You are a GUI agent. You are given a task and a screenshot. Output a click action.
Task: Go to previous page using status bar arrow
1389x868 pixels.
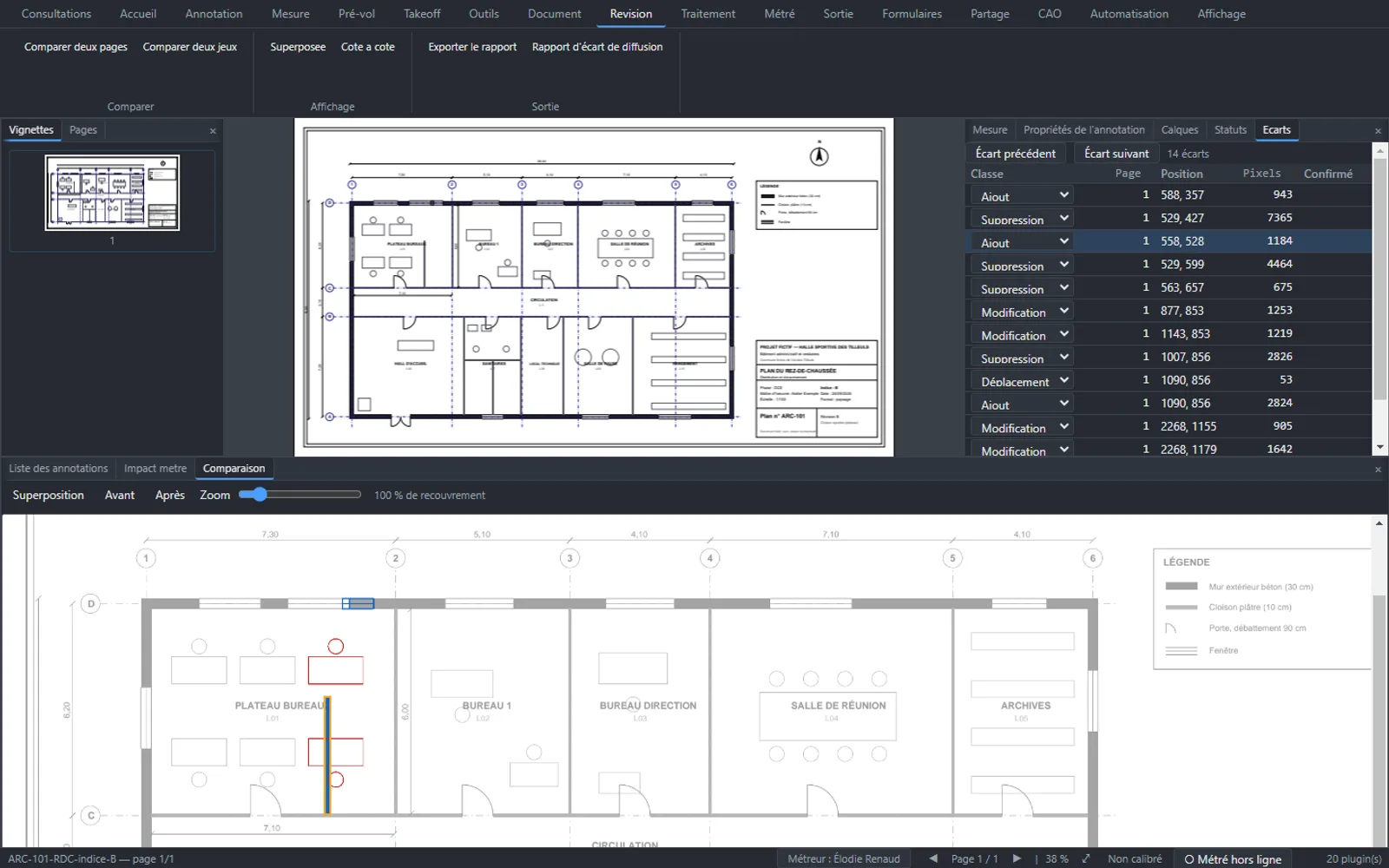[933, 858]
